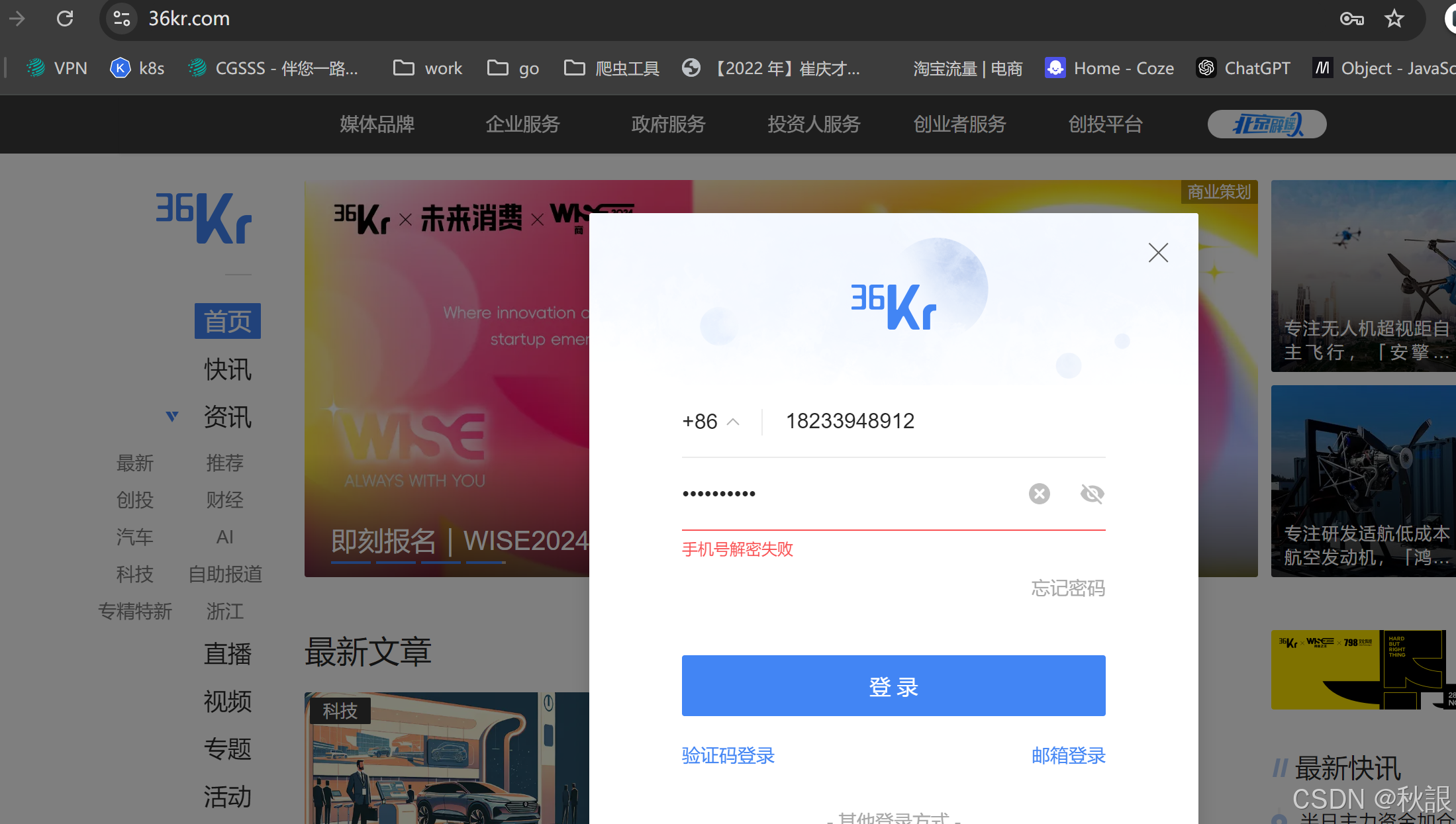Open the 科技 subcategory in sidebar
Screen dimensions: 1456x824
click(135, 574)
